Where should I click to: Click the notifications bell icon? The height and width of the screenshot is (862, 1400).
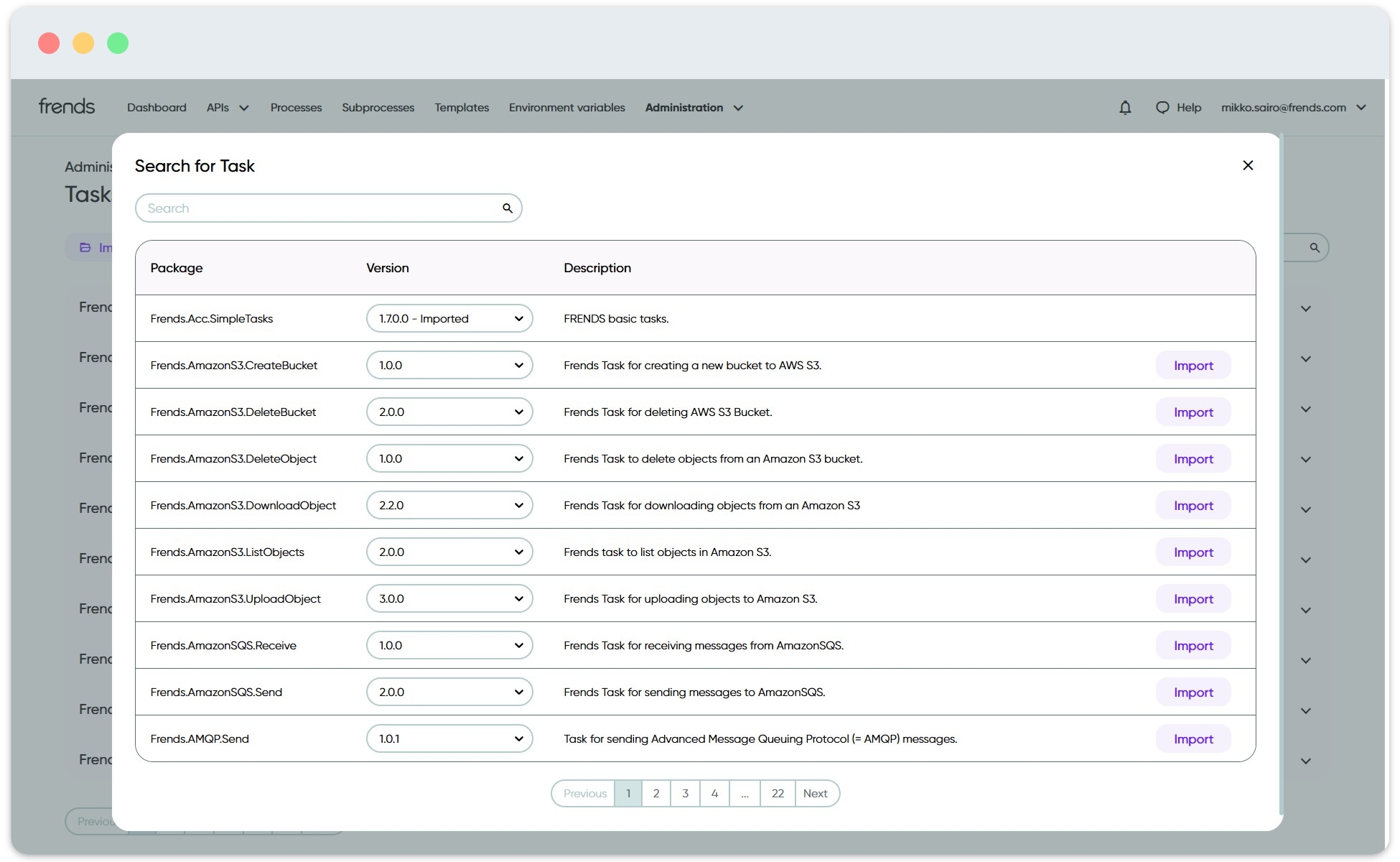click(1125, 108)
